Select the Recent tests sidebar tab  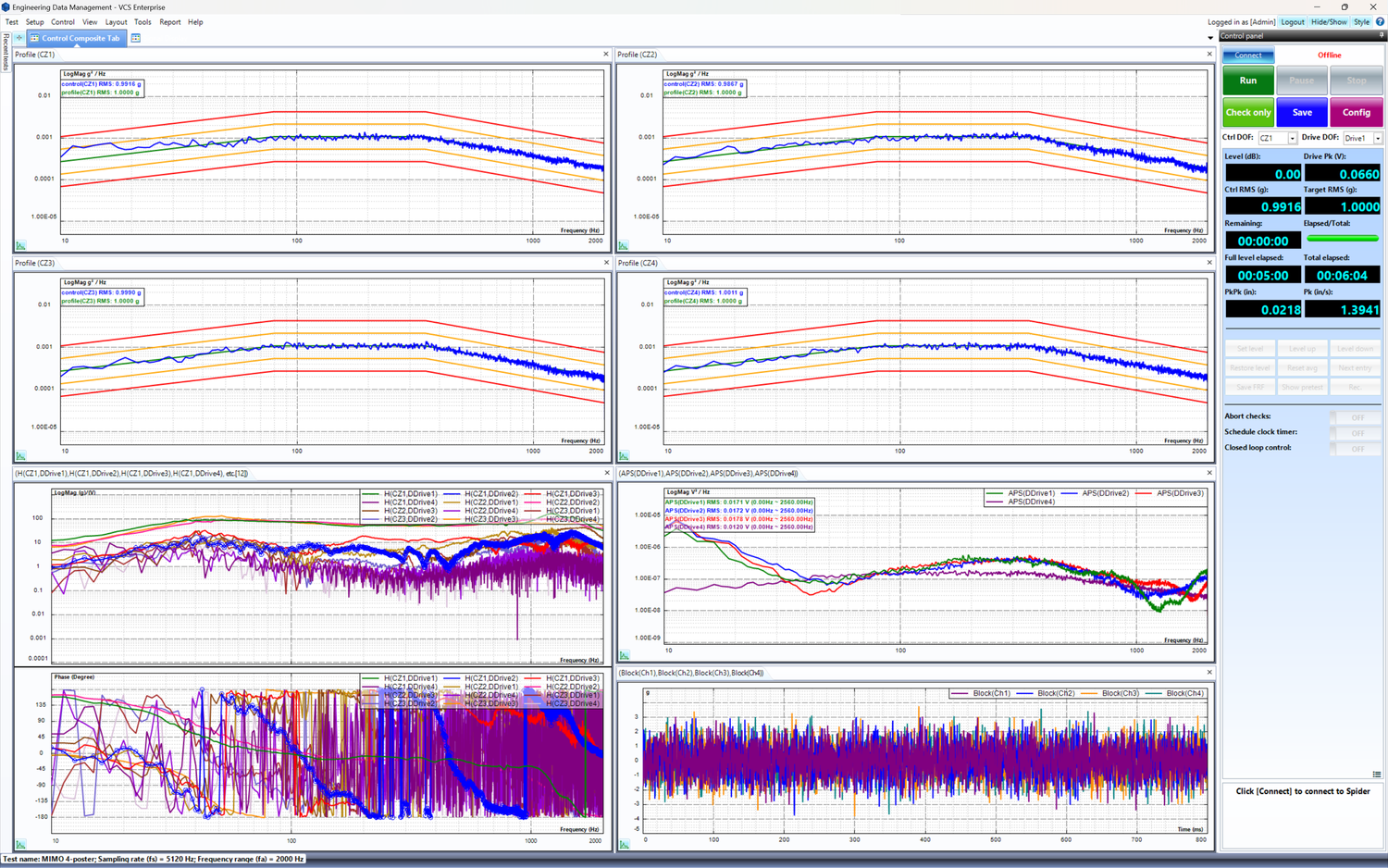tap(6, 54)
